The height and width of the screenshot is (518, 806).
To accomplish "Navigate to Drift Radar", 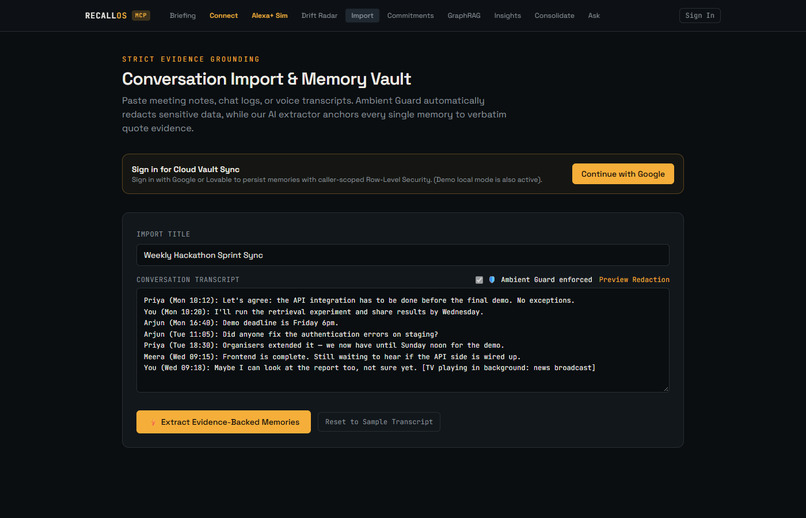I will (x=319, y=15).
